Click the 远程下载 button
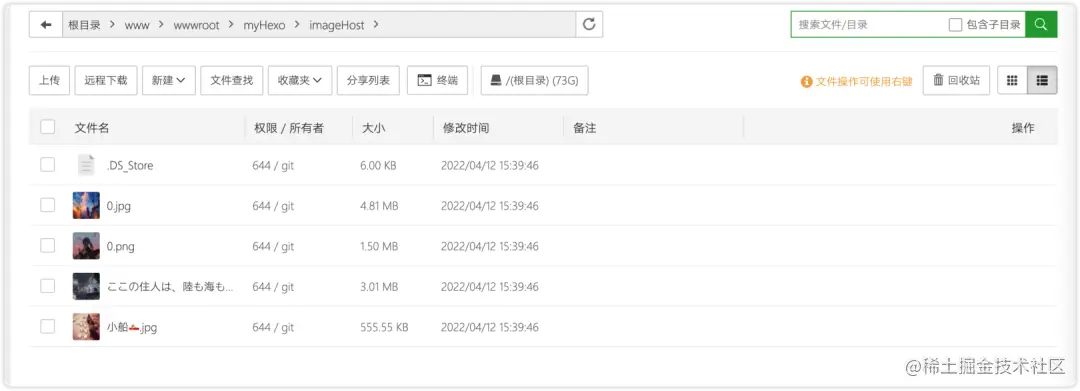This screenshot has height=391, width=1080. [106, 81]
